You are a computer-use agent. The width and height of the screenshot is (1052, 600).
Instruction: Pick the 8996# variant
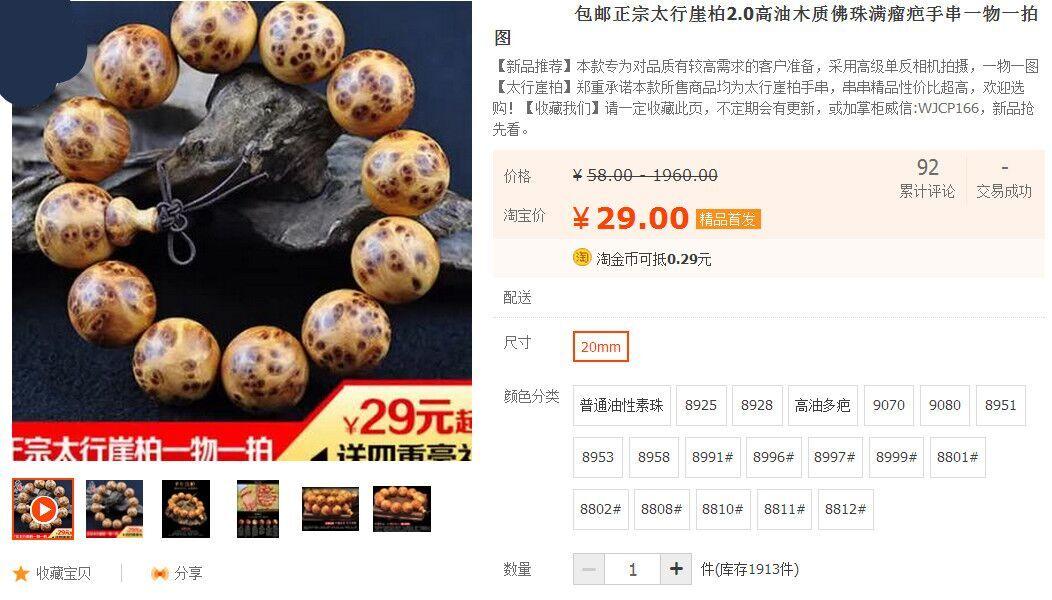click(774, 457)
